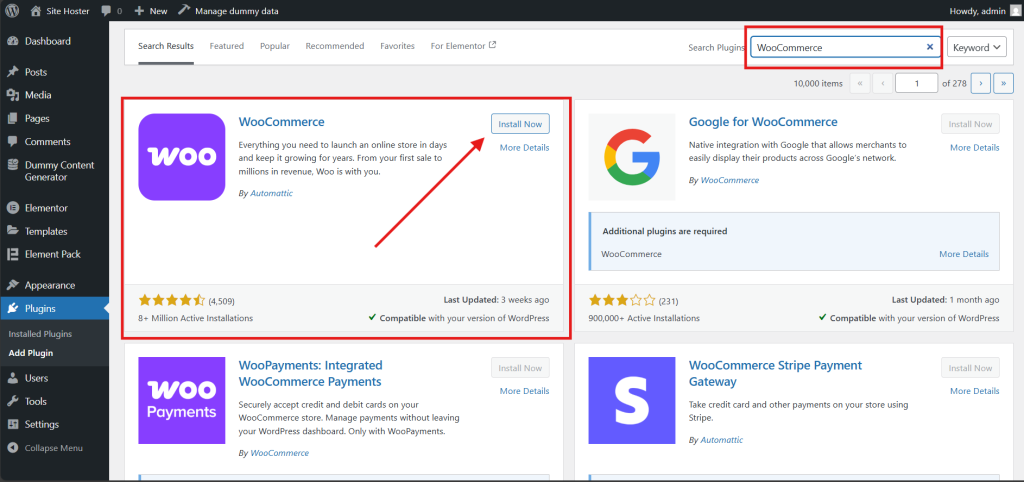Click the Google G logo thumbnail

pos(632,157)
